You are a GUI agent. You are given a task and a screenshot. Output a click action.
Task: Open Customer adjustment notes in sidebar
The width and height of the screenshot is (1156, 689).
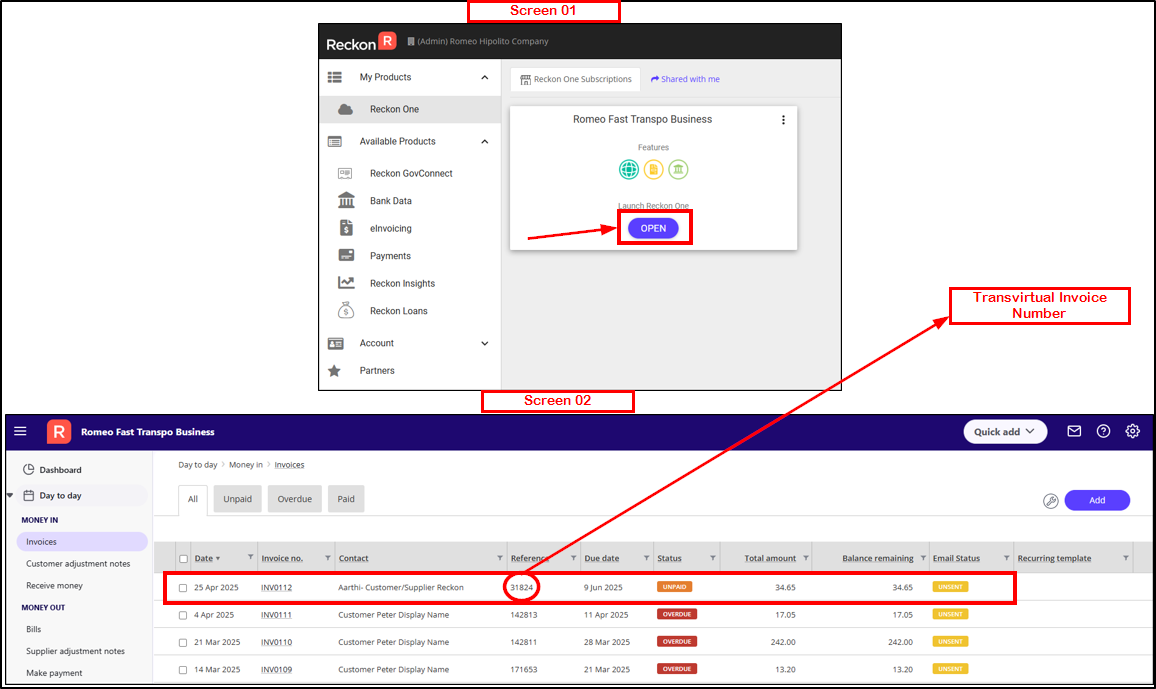(78, 564)
